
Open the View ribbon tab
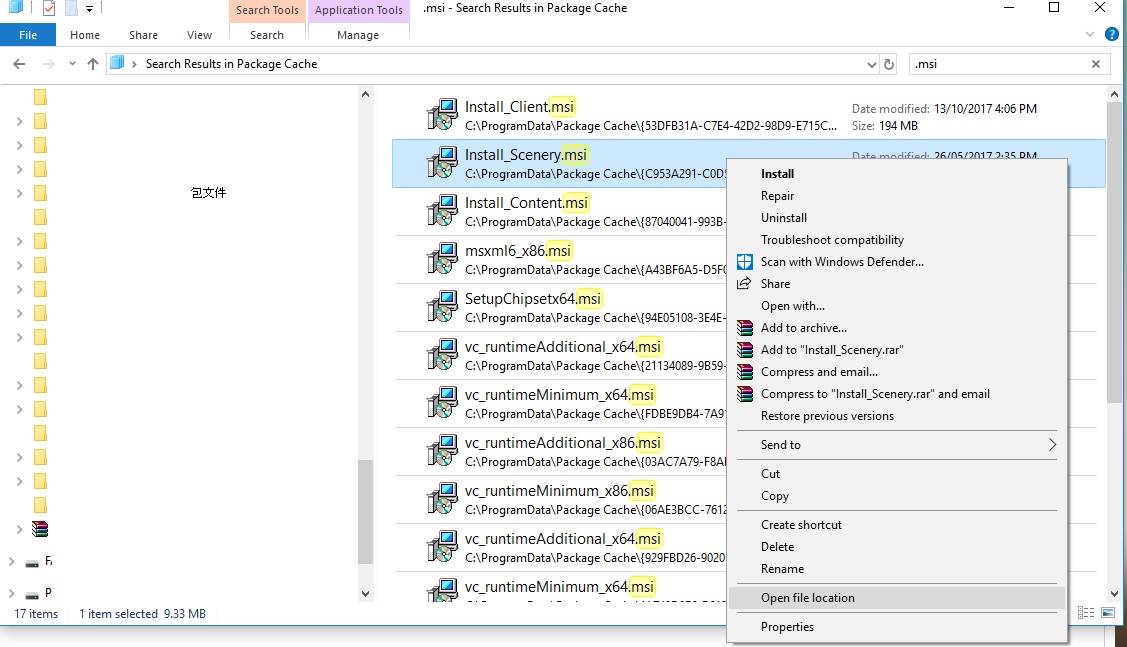pyautogui.click(x=199, y=35)
